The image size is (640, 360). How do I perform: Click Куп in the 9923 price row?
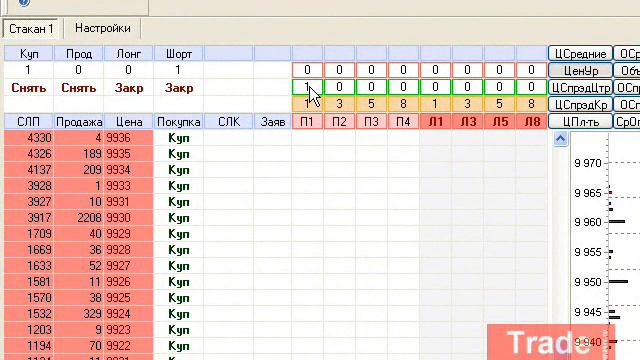click(179, 330)
